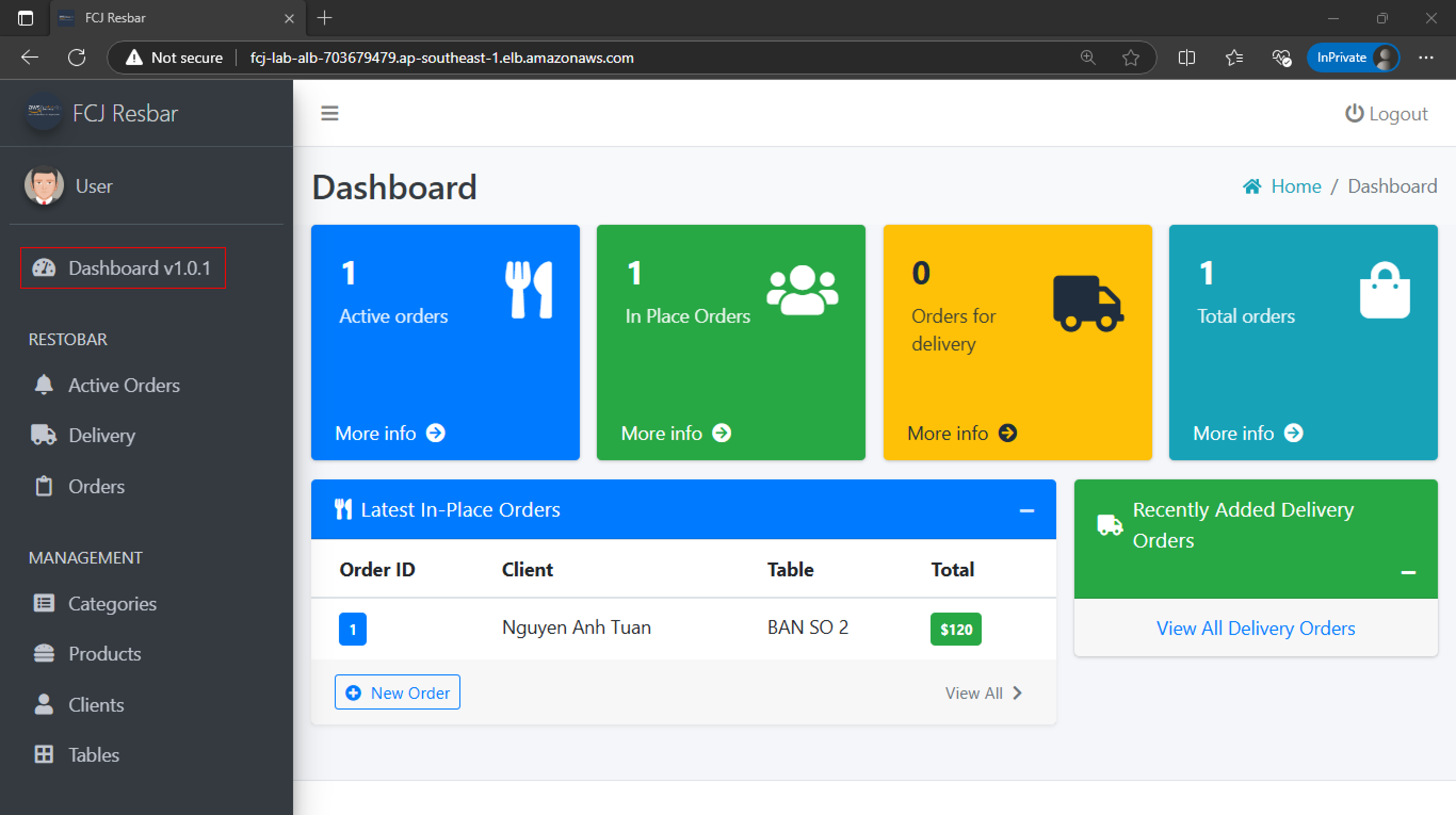Click the Clients person icon in sidebar
This screenshot has height=815, width=1456.
click(44, 704)
